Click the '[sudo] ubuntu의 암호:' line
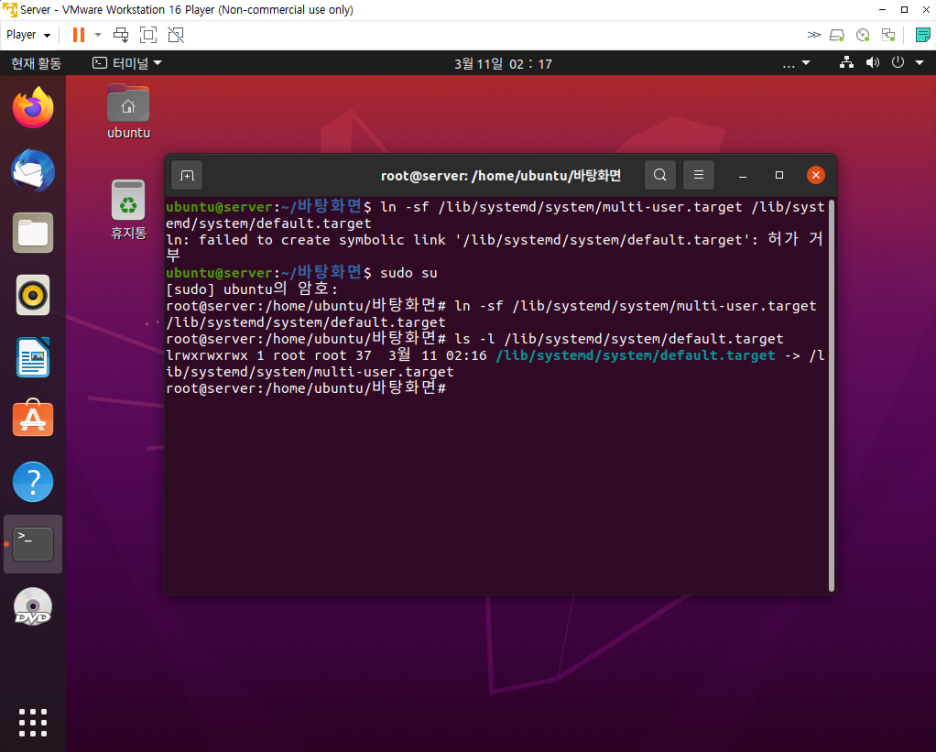Viewport: 936px width, 752px height. click(251, 289)
